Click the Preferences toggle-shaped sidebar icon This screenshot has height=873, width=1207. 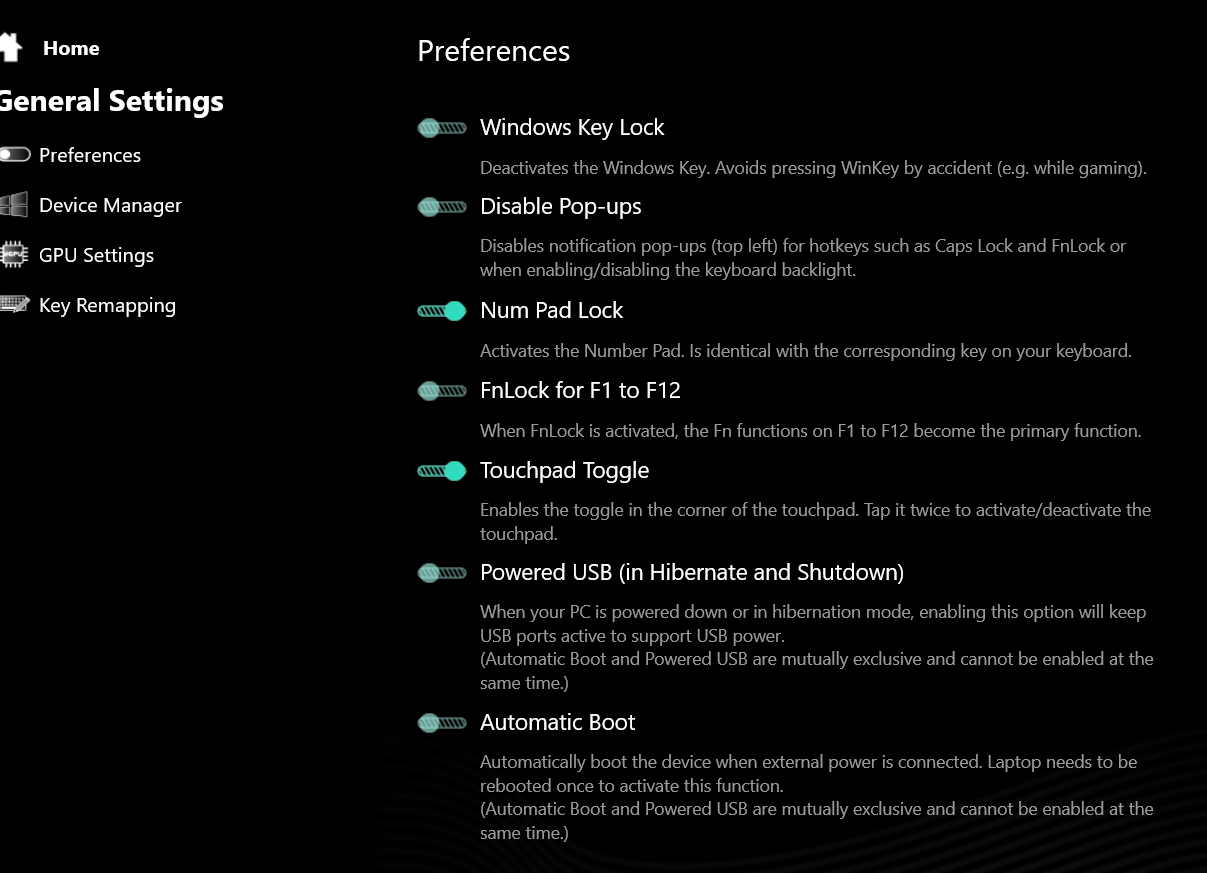click(x=14, y=154)
